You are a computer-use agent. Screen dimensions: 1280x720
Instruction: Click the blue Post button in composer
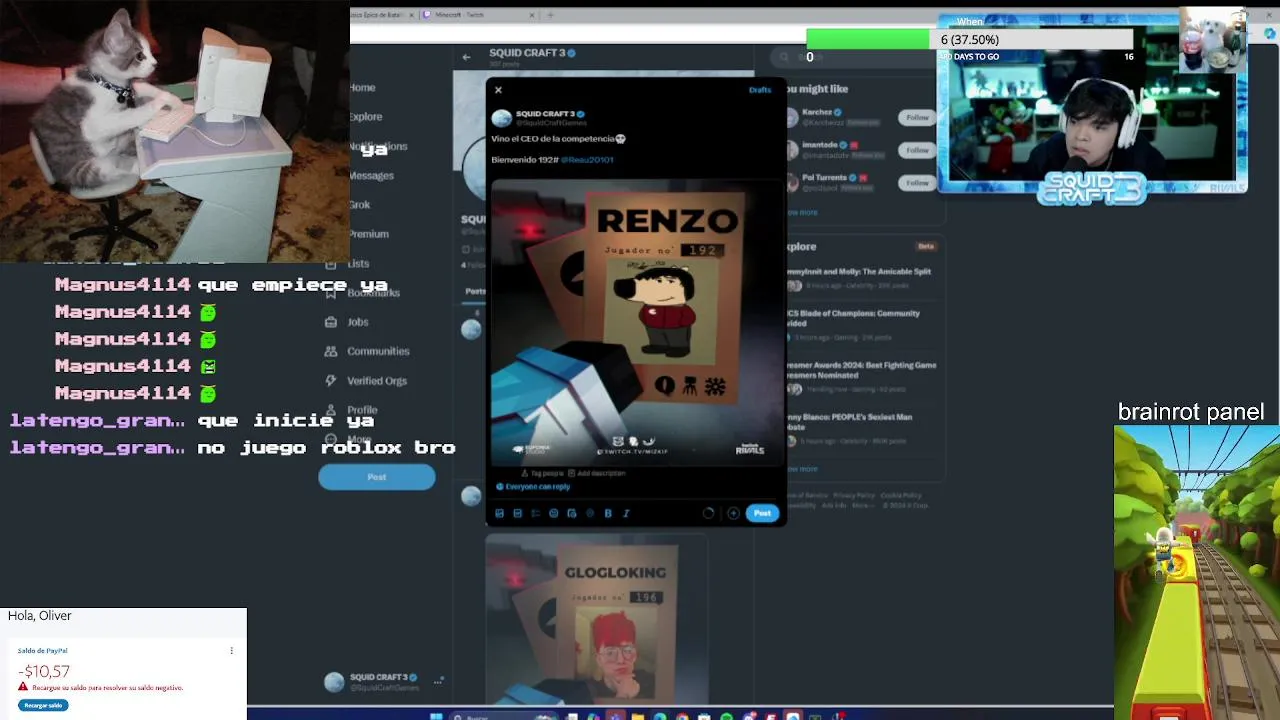click(x=762, y=513)
